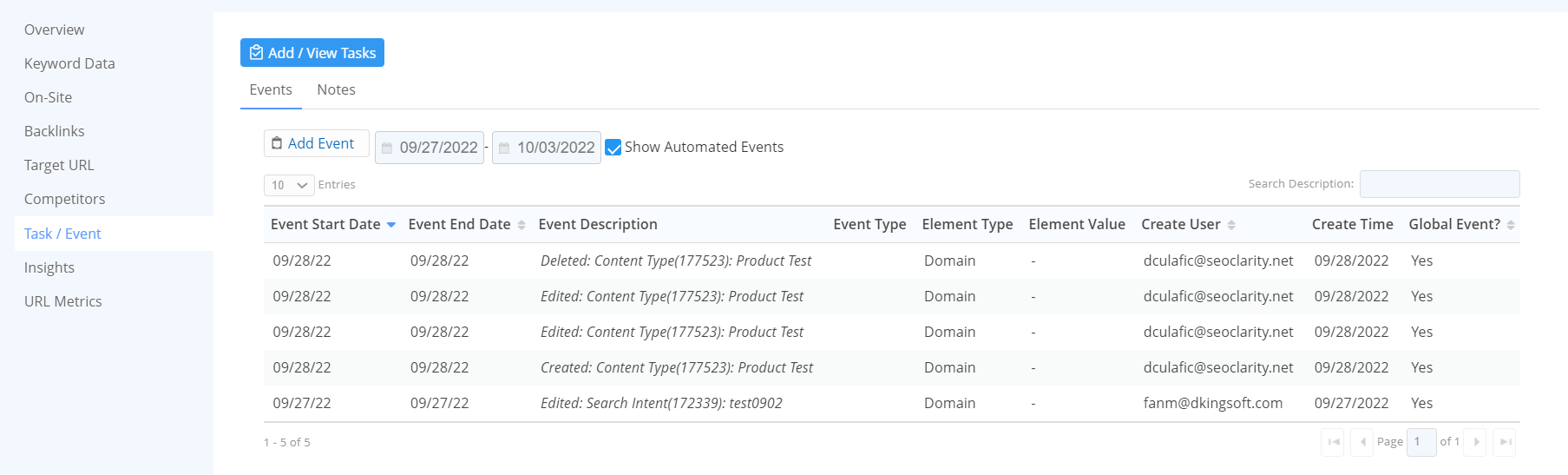Open Keyword Data in sidebar
1568x475 pixels.
[69, 63]
